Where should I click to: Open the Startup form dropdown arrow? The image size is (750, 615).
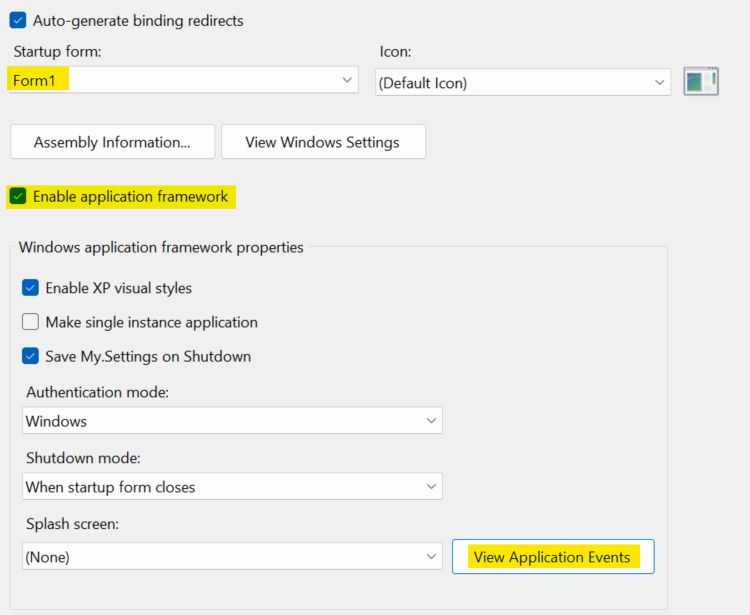(x=347, y=80)
